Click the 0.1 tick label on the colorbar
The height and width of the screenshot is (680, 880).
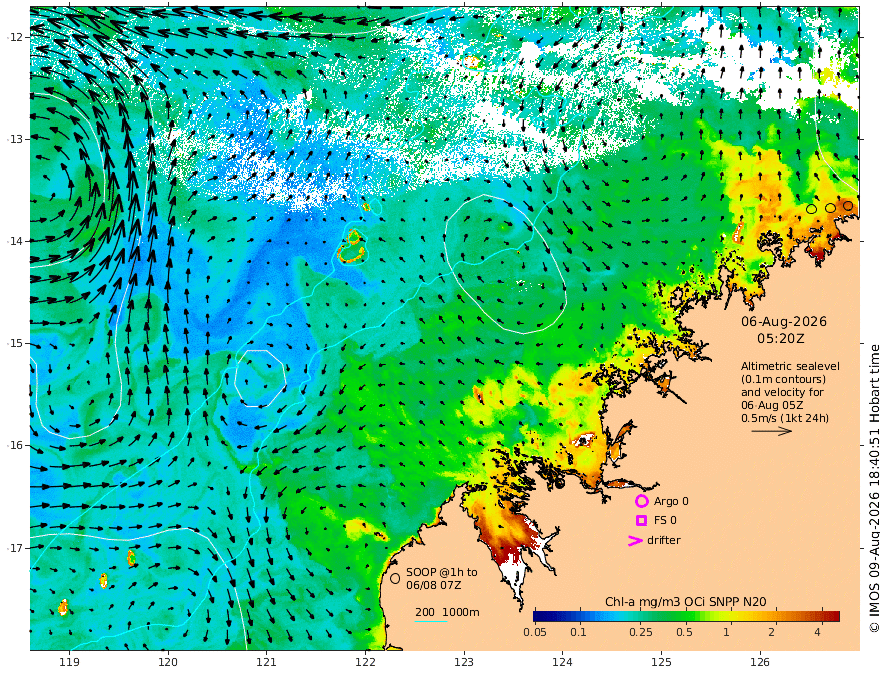point(578,632)
